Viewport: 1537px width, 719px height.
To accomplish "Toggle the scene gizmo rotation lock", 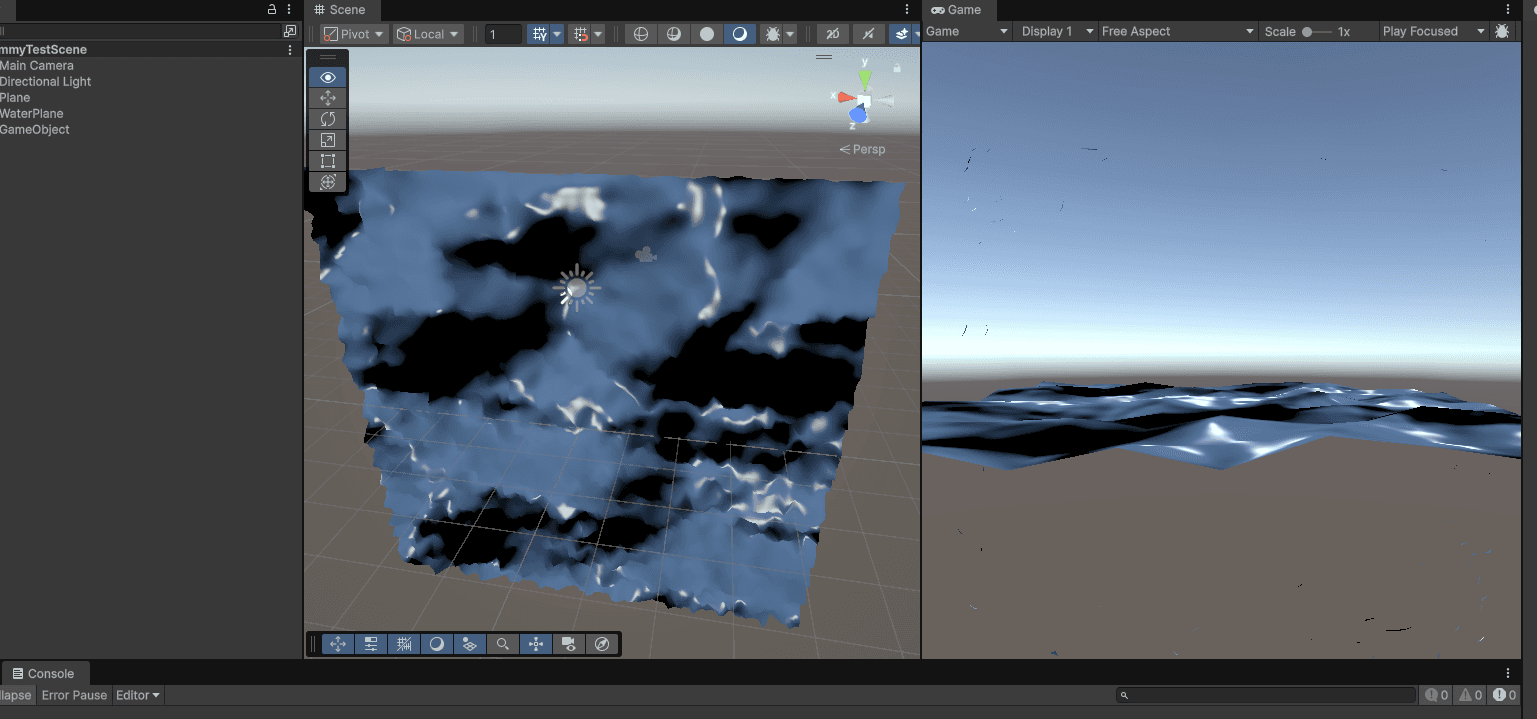I will [897, 68].
